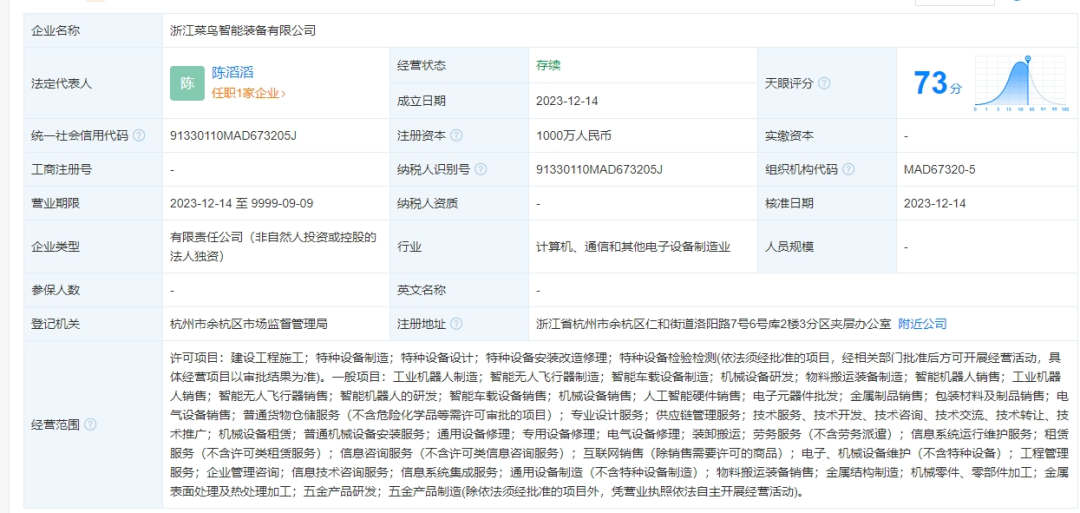This screenshot has height=513, width=1080.
Task: Open the 附近公司 nearby companies link
Action: (x=922, y=324)
